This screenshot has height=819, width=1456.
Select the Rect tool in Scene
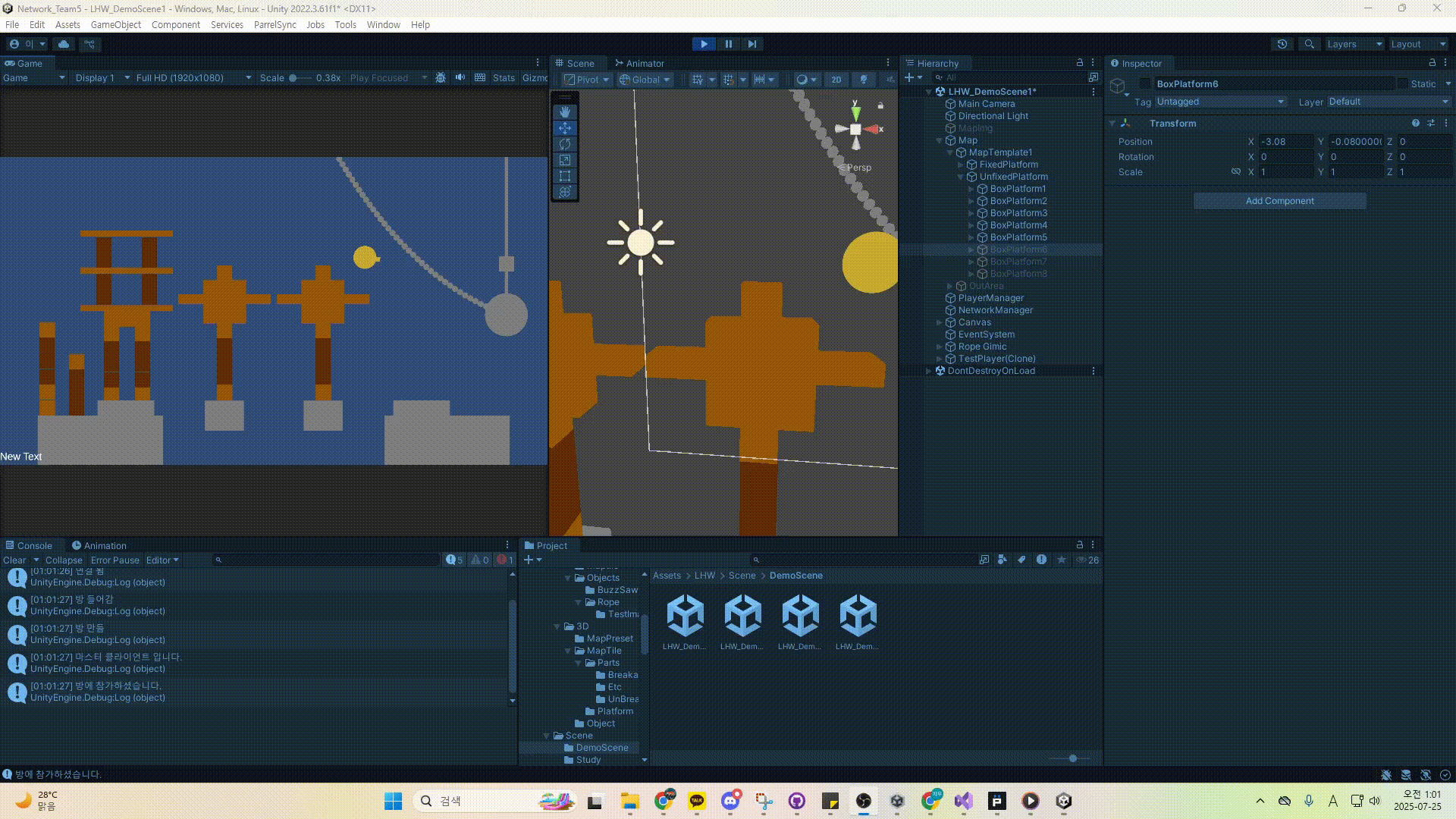click(x=565, y=176)
